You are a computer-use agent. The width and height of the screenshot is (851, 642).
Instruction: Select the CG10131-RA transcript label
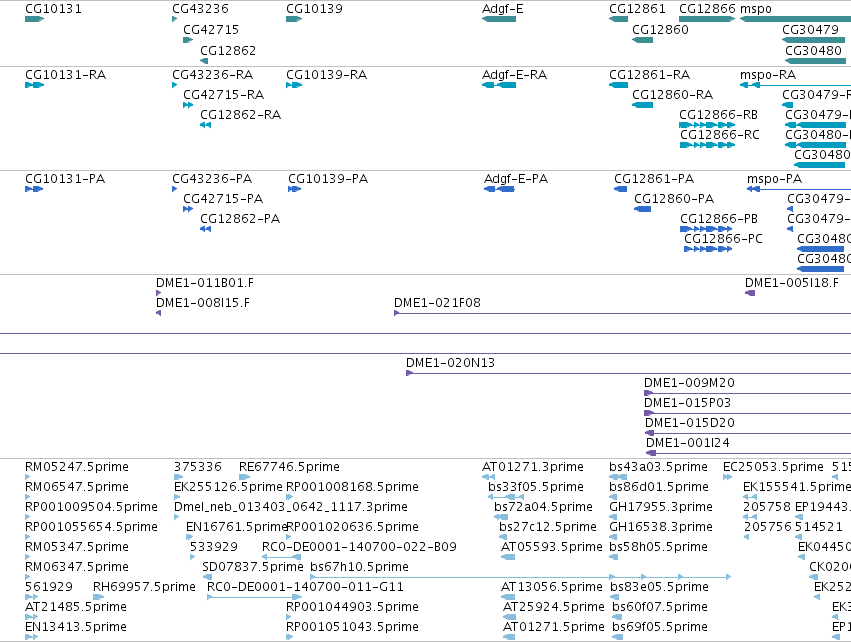click(x=65, y=74)
